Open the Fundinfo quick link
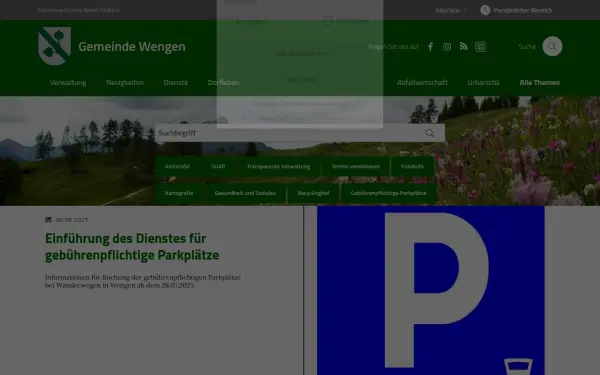 (412, 166)
